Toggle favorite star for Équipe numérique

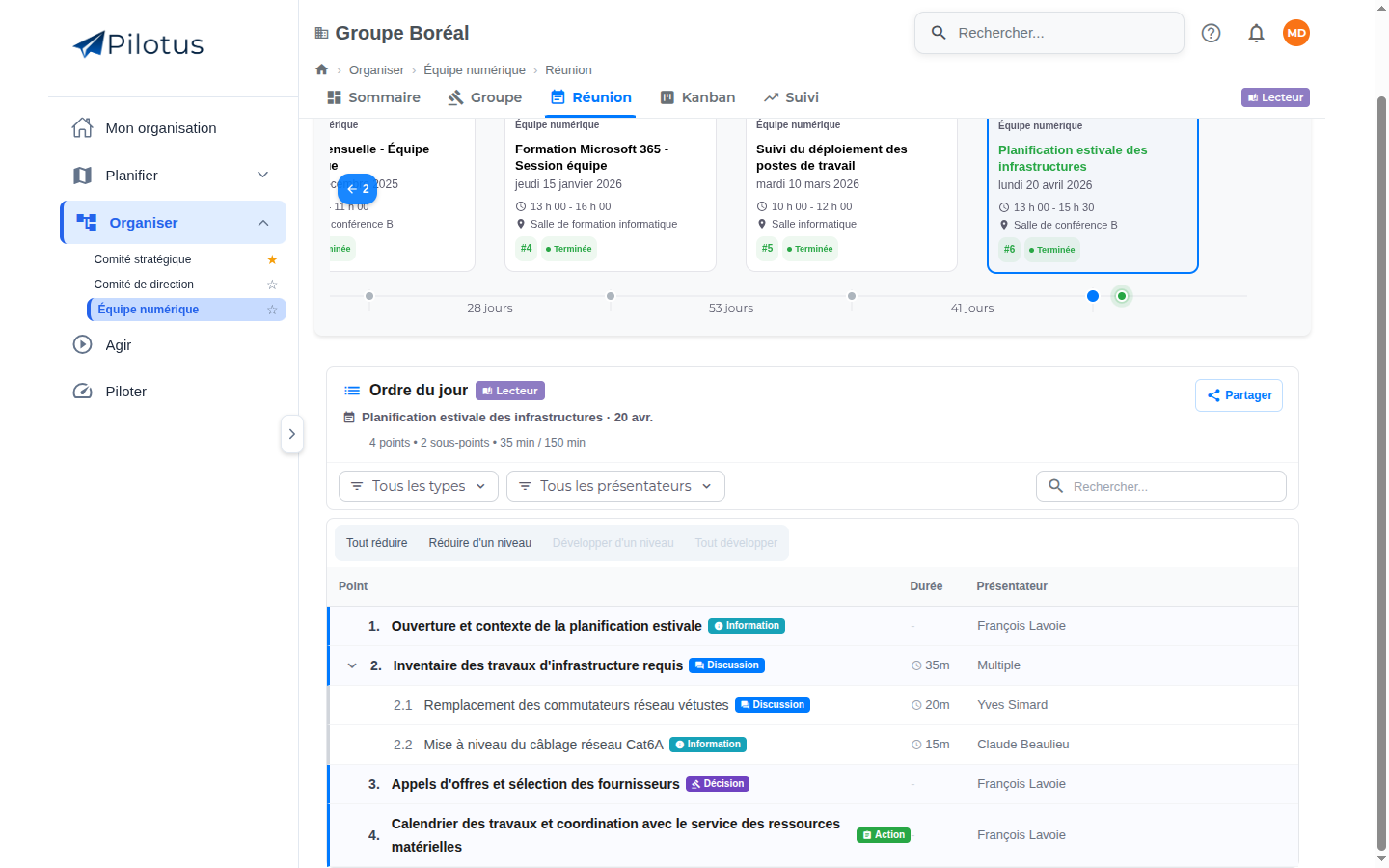click(x=272, y=310)
